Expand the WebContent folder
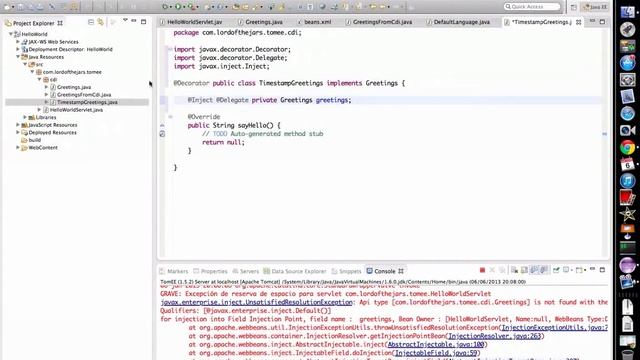This screenshot has height=360, width=640. click(x=18, y=148)
